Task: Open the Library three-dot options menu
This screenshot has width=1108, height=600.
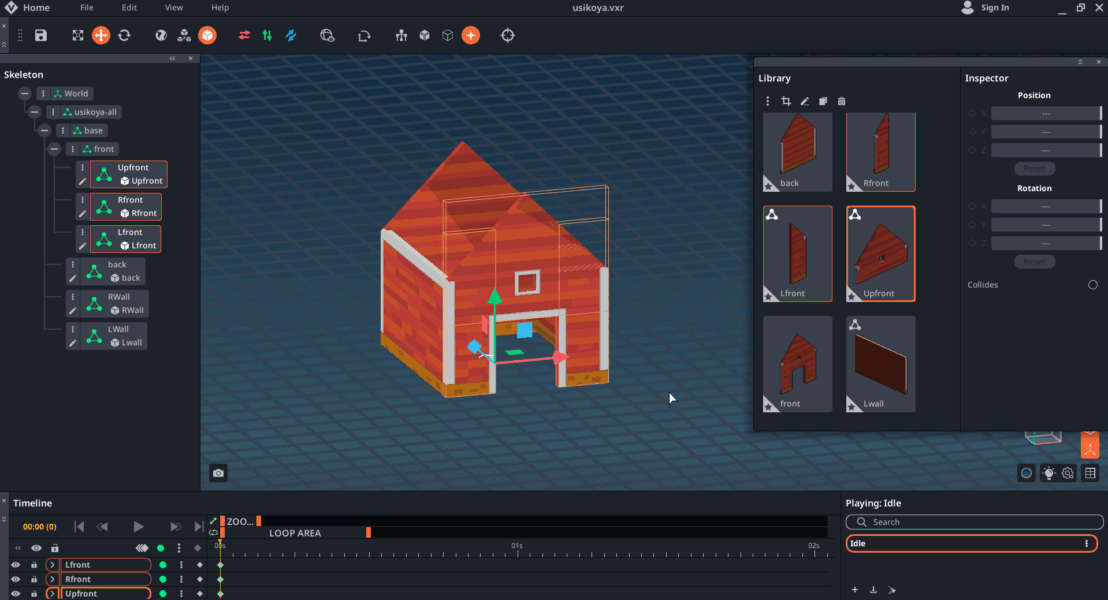Action: tap(767, 101)
